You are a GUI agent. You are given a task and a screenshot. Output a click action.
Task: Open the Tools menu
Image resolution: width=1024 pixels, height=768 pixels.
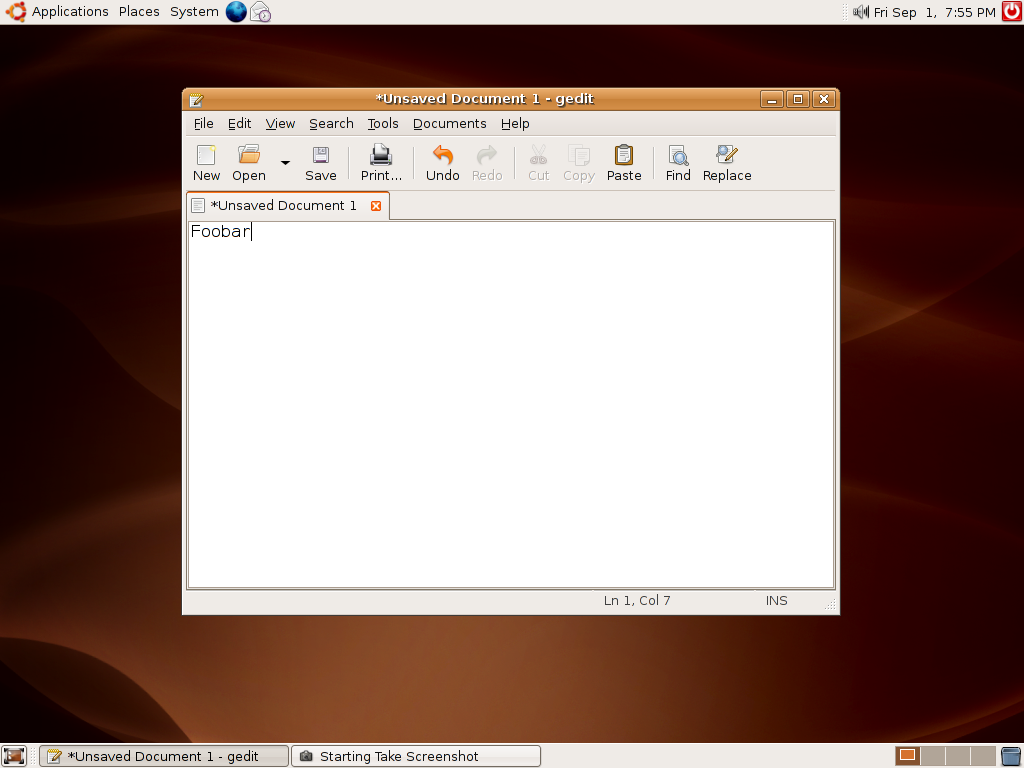[382, 124]
